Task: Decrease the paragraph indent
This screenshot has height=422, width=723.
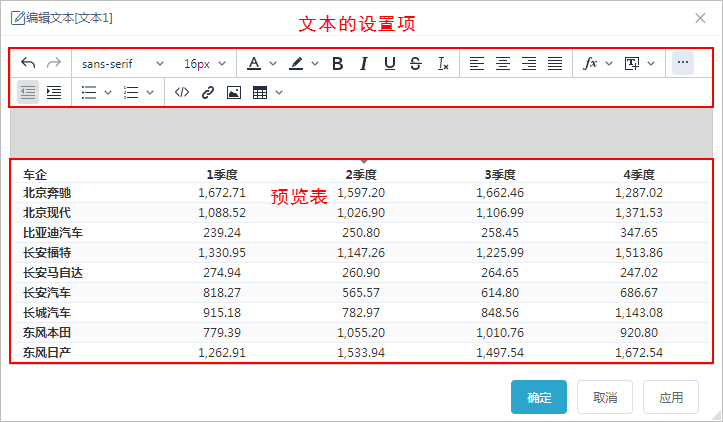Action: (28, 92)
